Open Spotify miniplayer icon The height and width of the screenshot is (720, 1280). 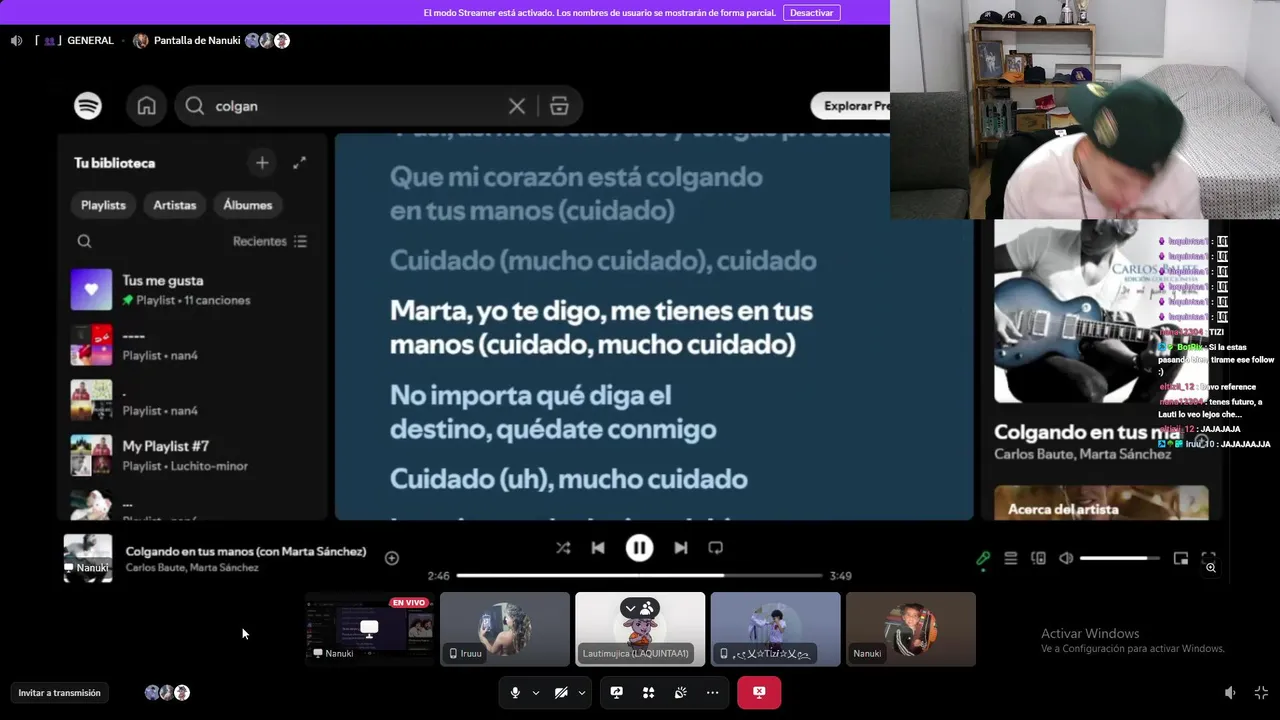1181,559
